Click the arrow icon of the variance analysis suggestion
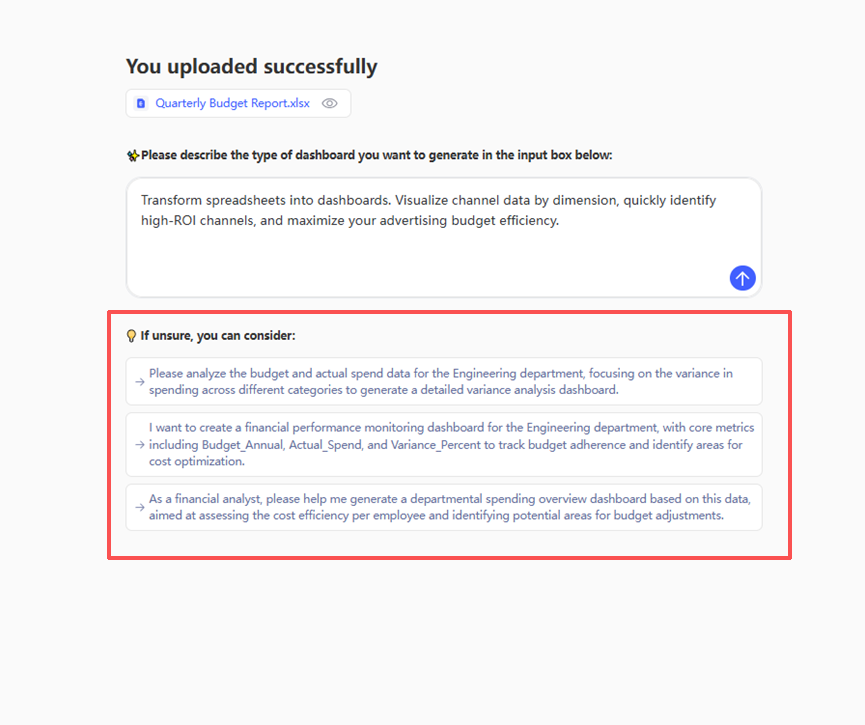Image resolution: width=865 pixels, height=725 pixels. 139,381
